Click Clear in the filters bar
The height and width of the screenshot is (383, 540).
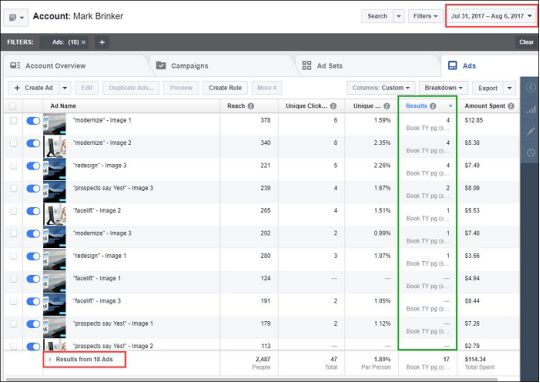[526, 42]
